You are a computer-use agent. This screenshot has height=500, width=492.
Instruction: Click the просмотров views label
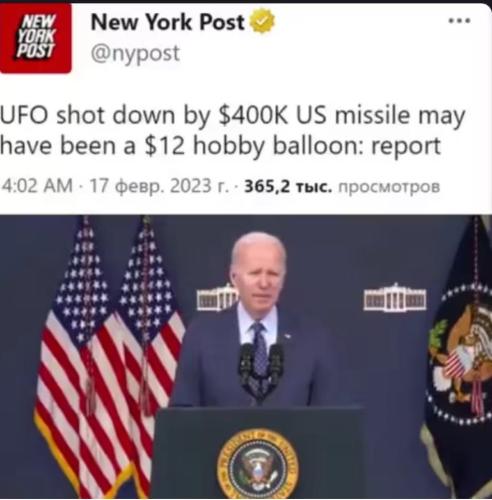[389, 187]
